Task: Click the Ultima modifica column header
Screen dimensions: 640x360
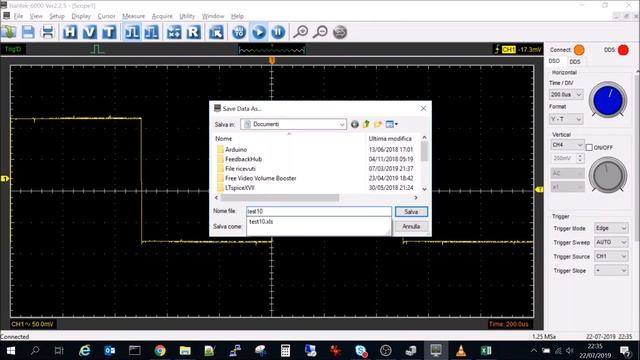Action: [x=390, y=139]
